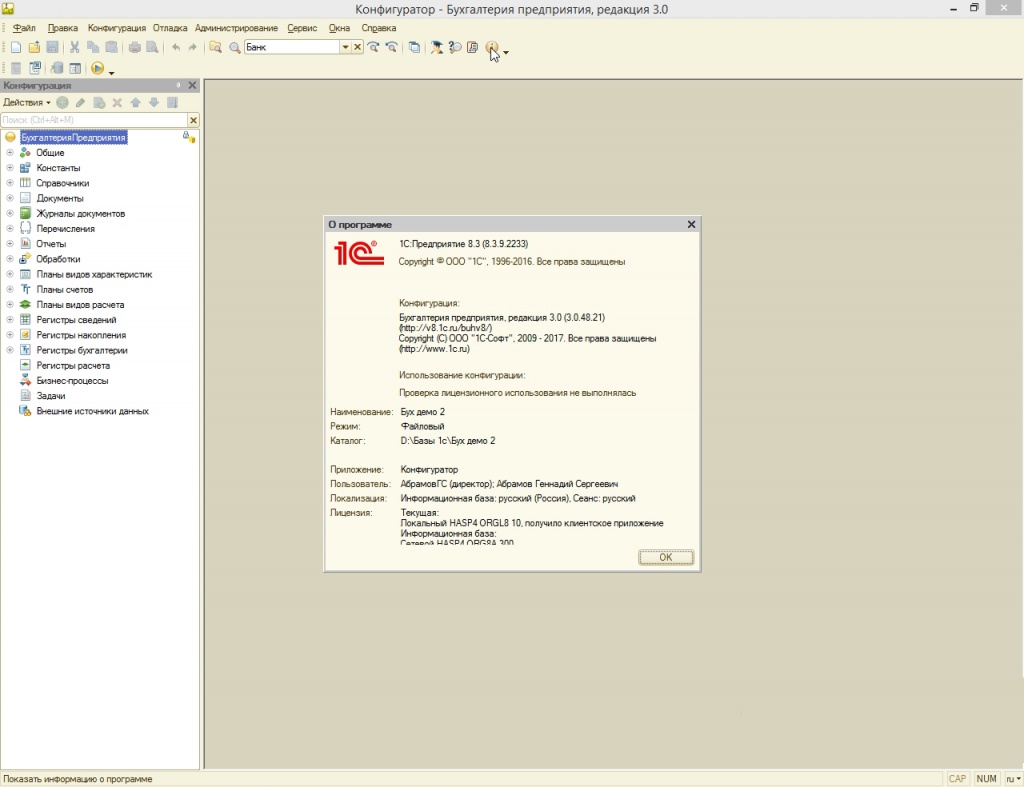Screen dimensions: 1024x787
Task: Select Бизнес-процессы in the tree
Action: 72,381
